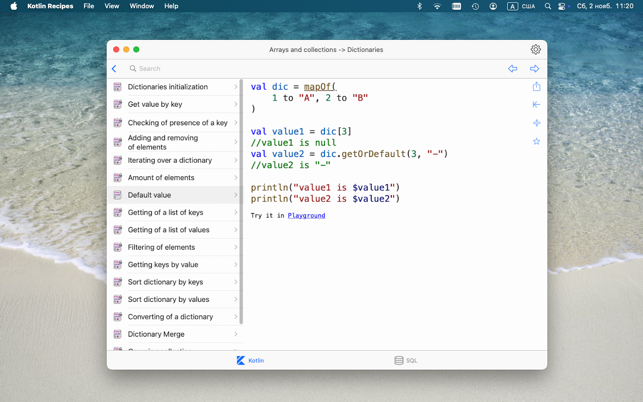Screen dimensions: 643x402
Task: Expand Getting of a list of values chevron
Action: click(x=236, y=230)
